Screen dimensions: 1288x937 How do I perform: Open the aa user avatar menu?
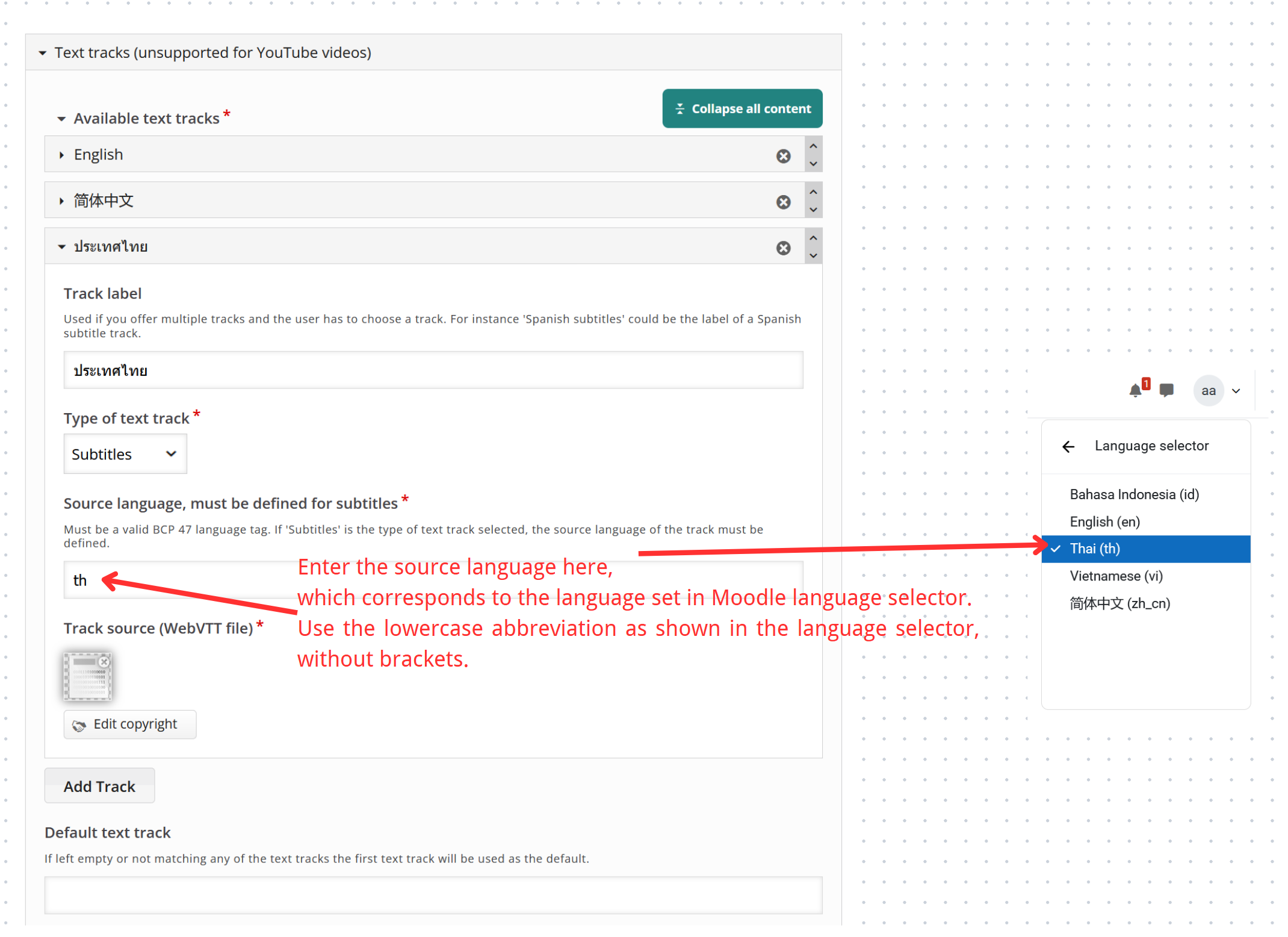click(1209, 391)
